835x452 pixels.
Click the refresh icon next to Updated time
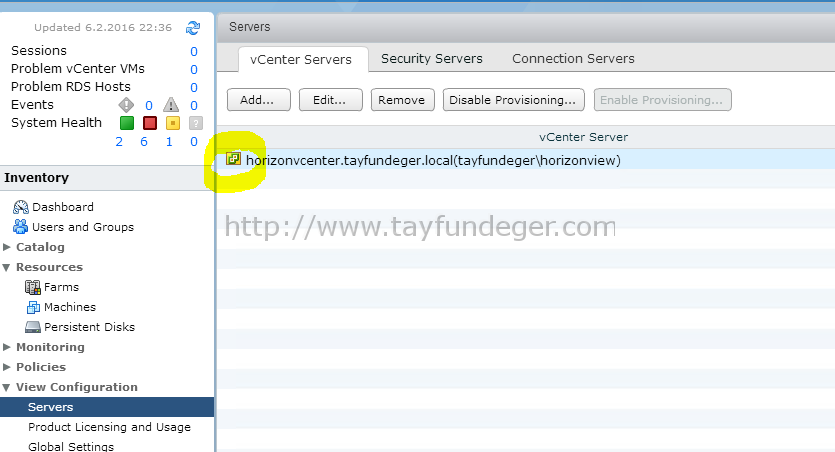[x=193, y=28]
